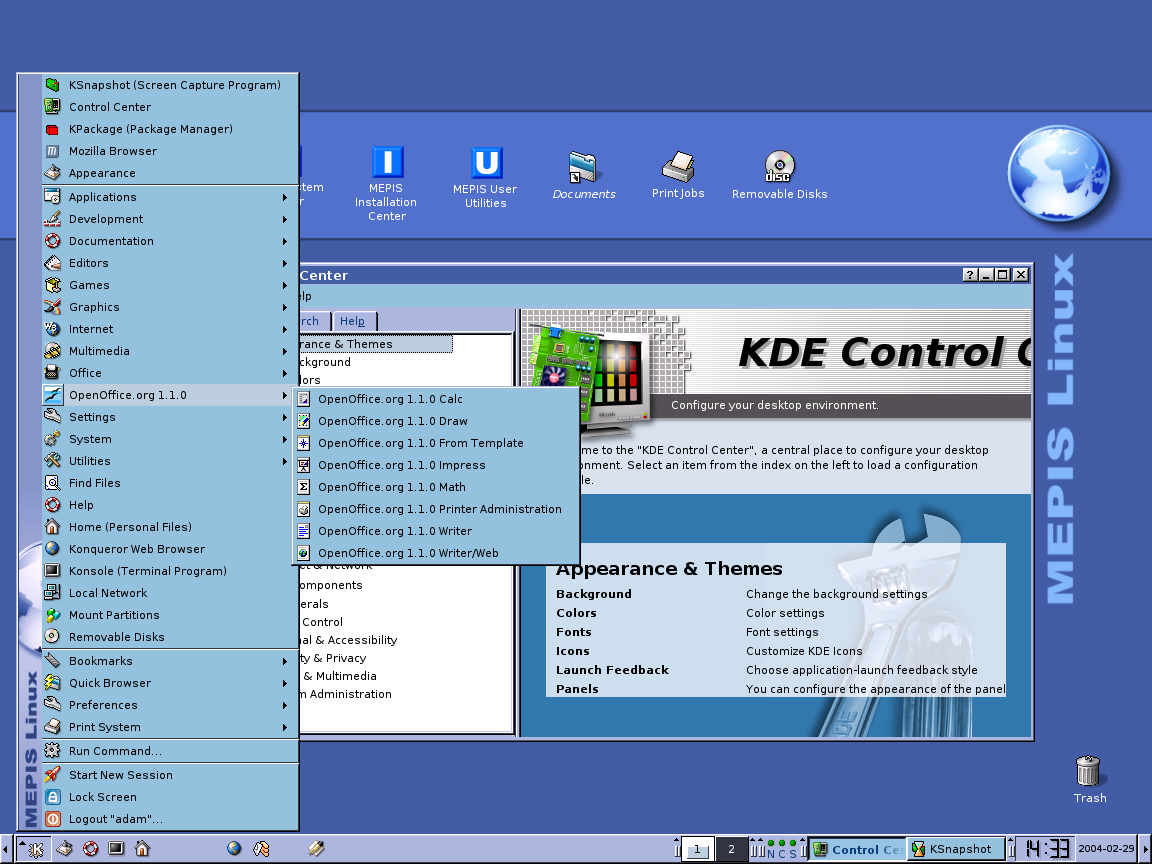
Task: Click the Launch Feedback link
Action: [613, 670]
